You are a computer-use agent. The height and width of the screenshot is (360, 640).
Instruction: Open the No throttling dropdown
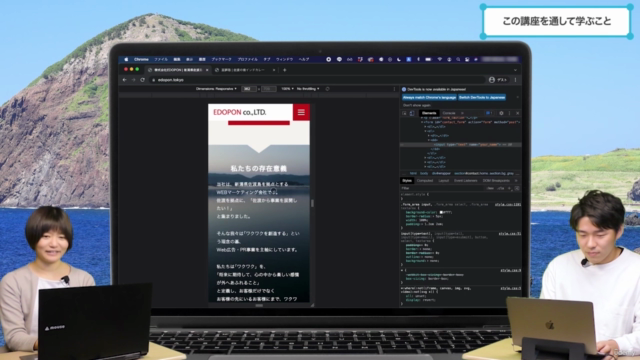pos(308,89)
